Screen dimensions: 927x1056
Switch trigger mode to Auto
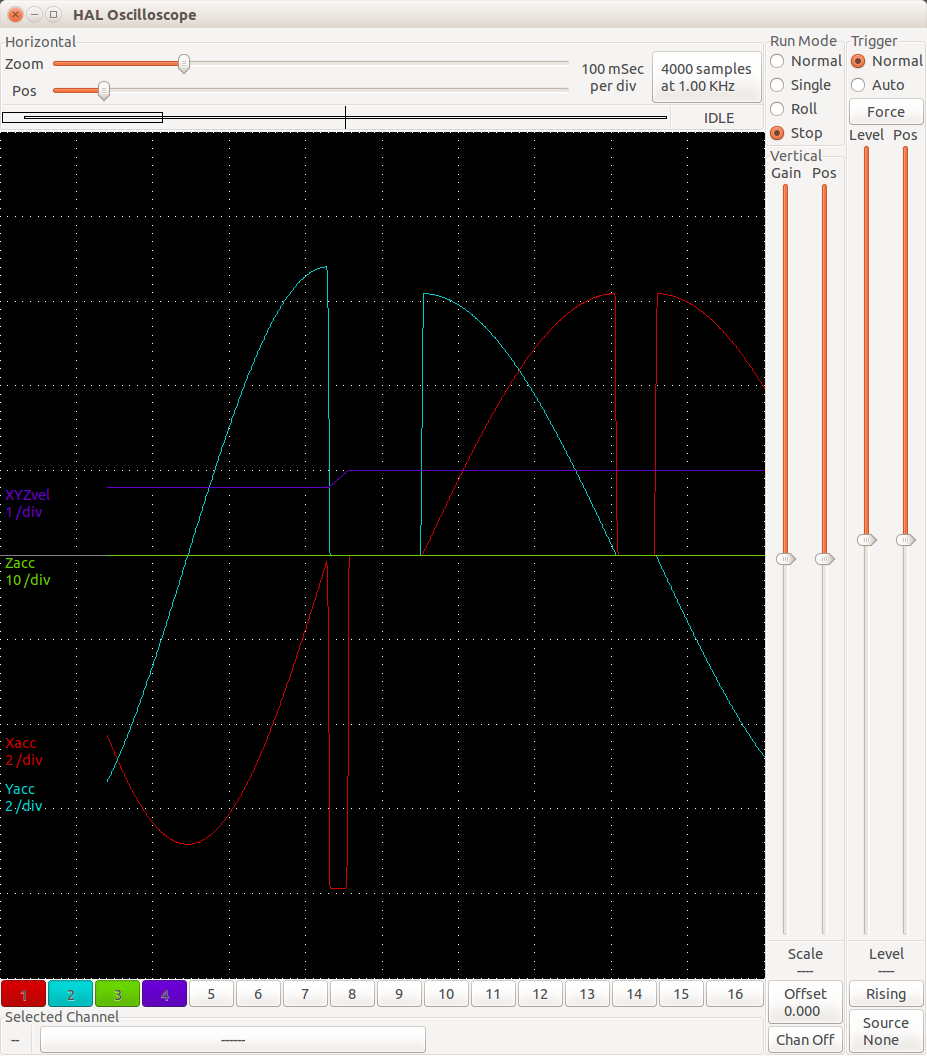(858, 85)
